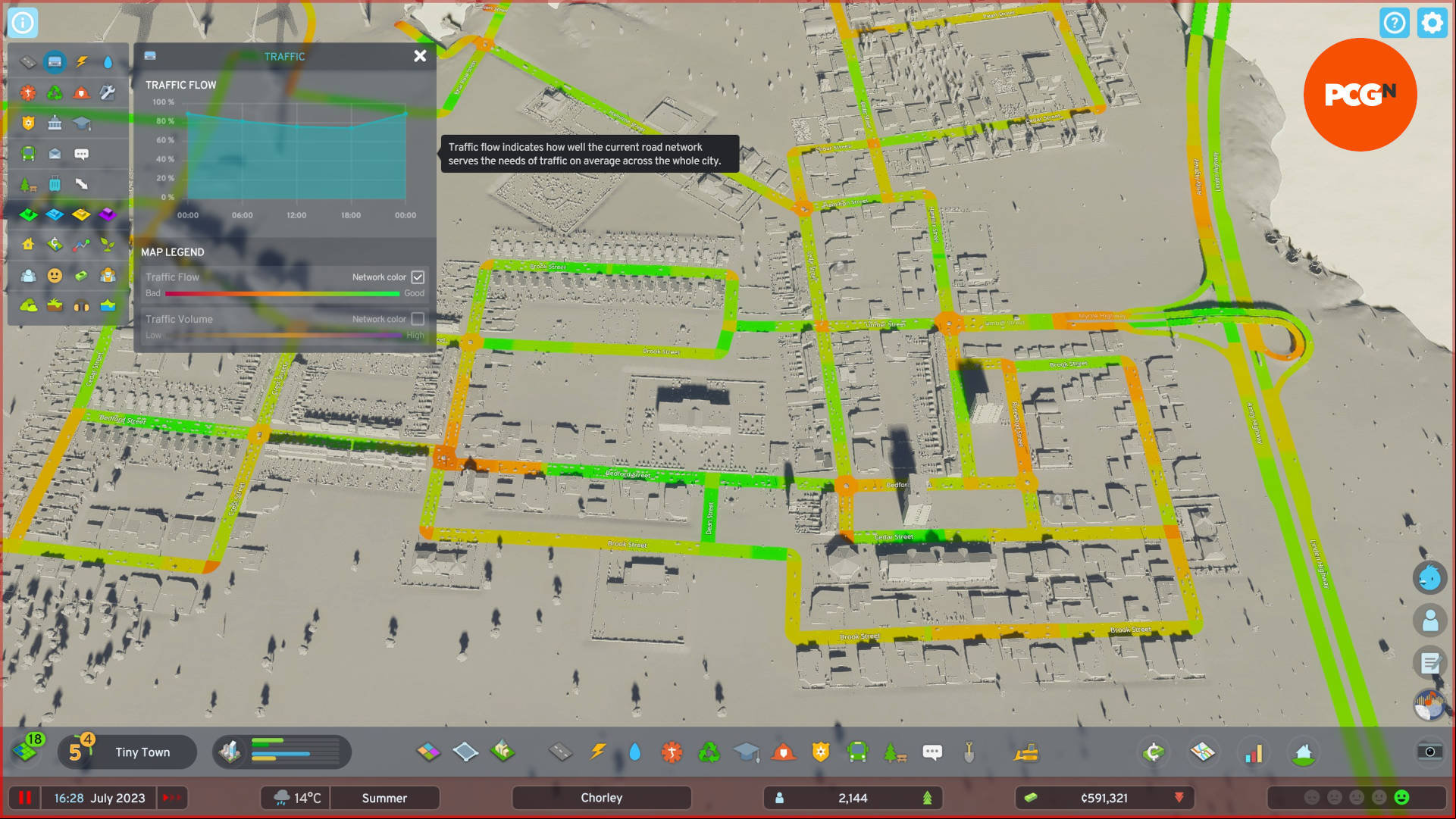Toggle Traffic Flow network color checkbox
This screenshot has width=1456, height=819.
(418, 277)
